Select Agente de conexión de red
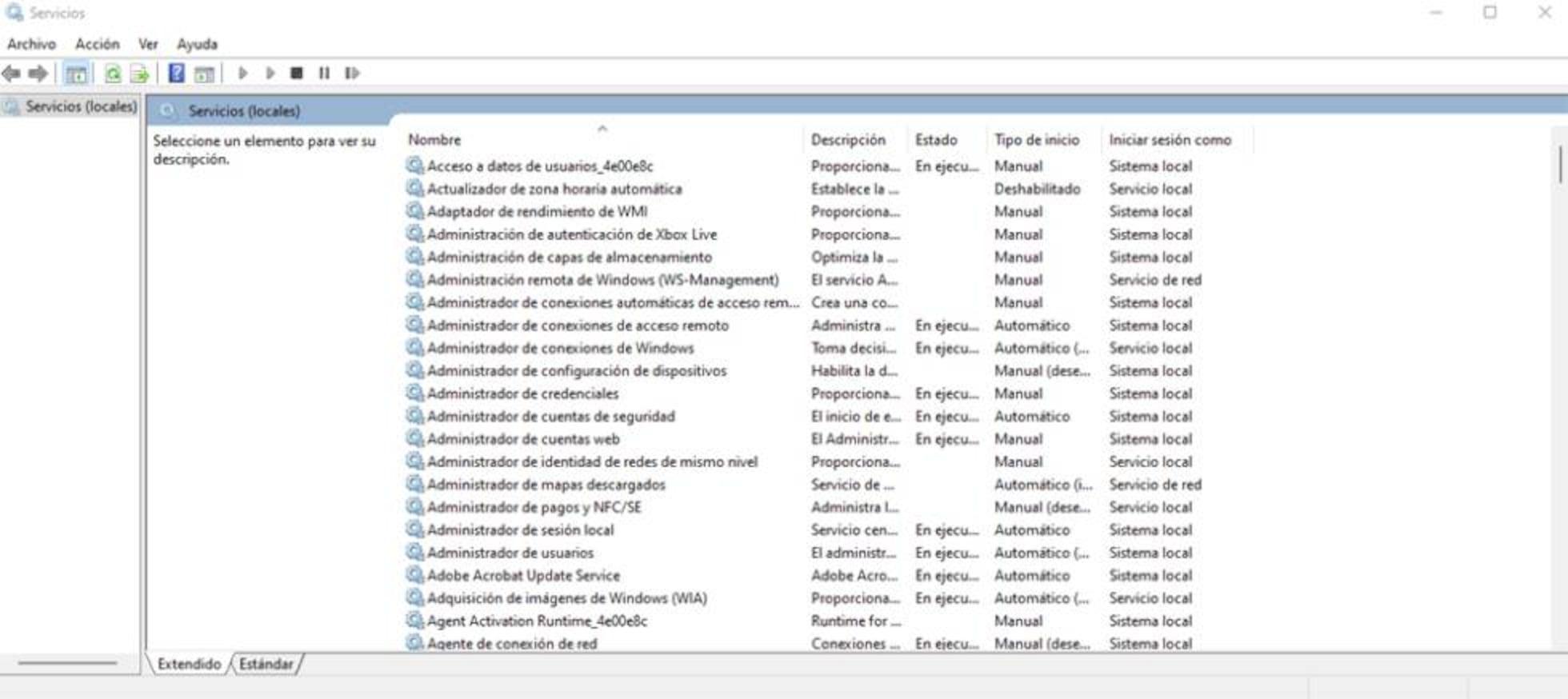The height and width of the screenshot is (699, 1568). pyautogui.click(x=512, y=644)
